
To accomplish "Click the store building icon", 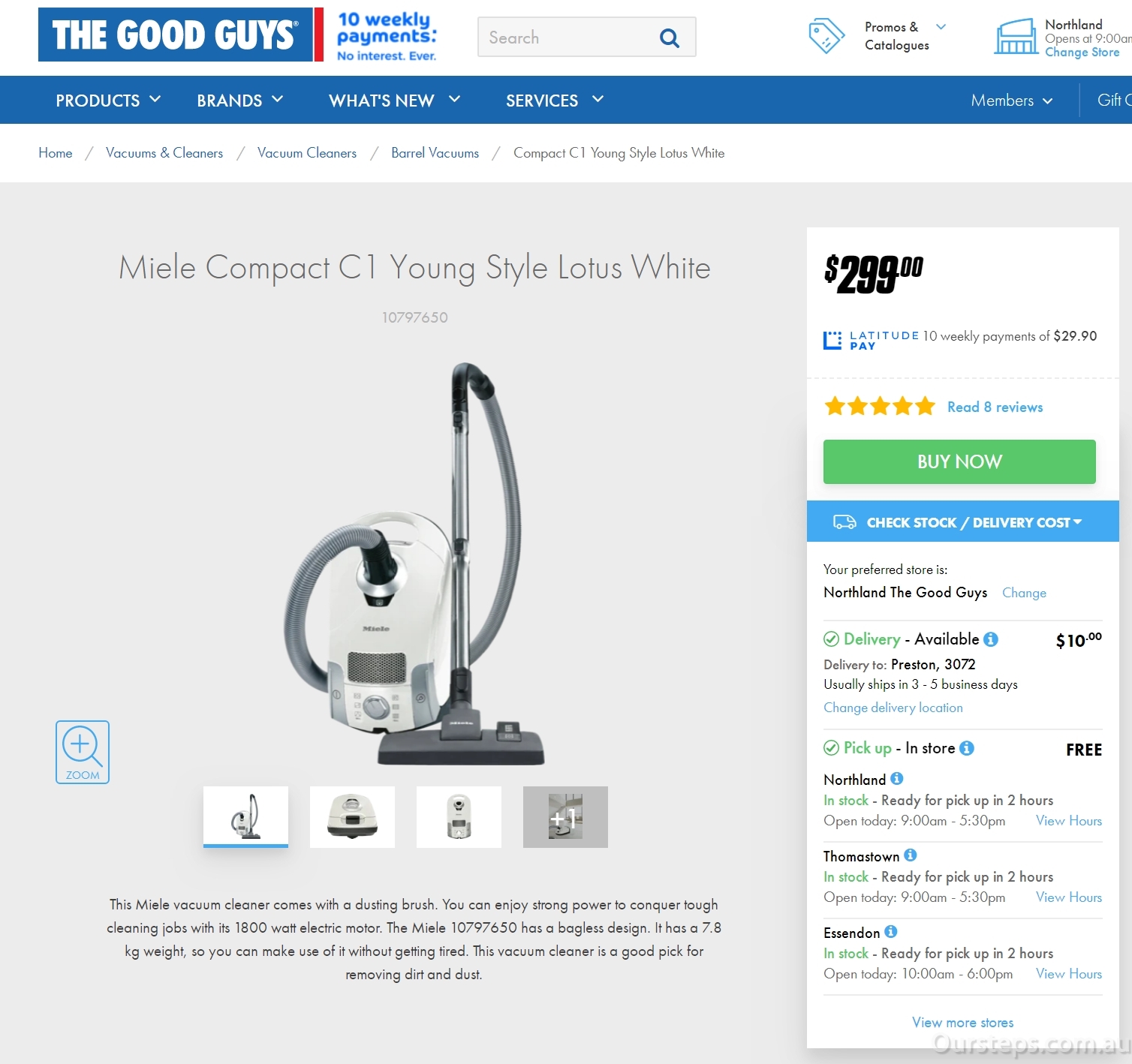I will click(x=1016, y=37).
